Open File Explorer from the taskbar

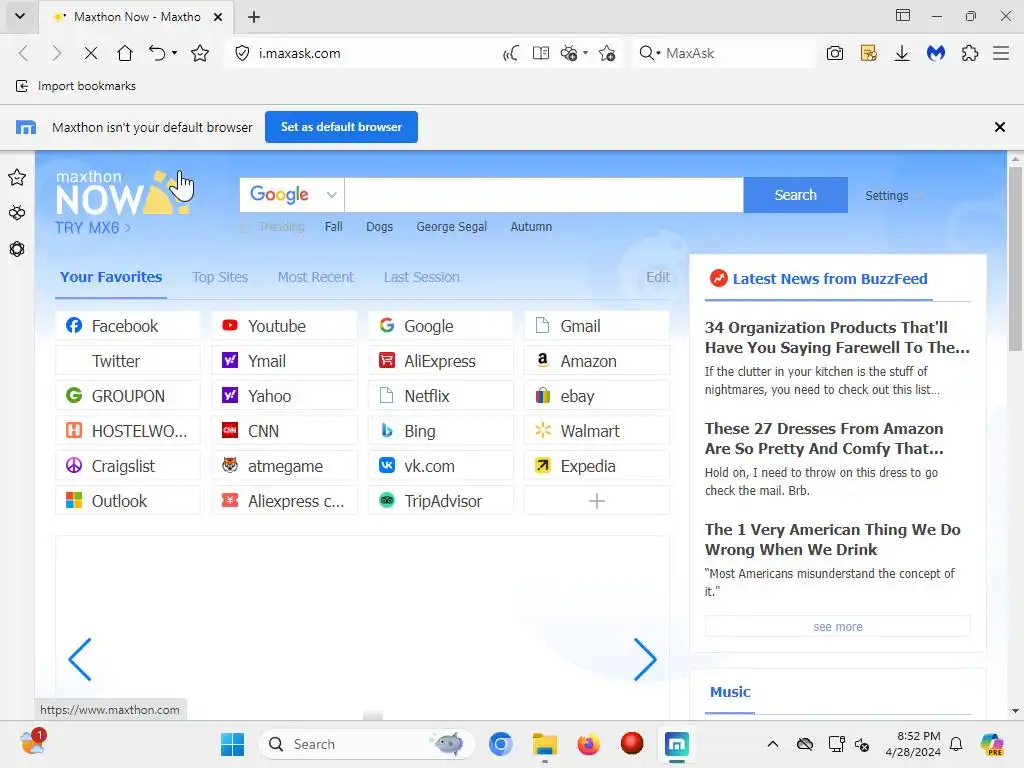point(545,744)
